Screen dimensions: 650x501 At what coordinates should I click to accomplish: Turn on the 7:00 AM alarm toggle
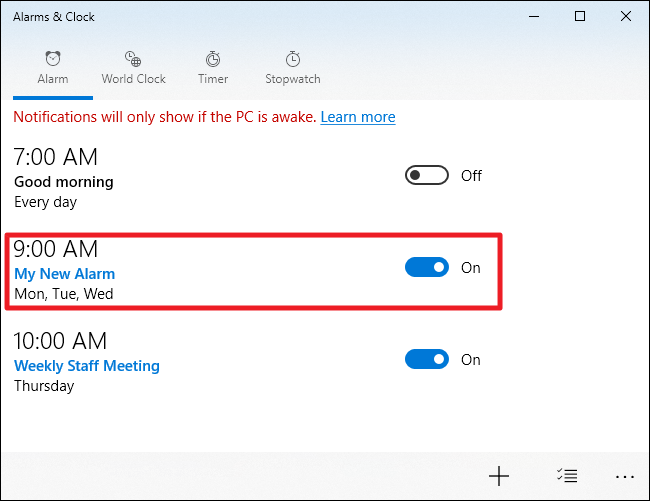coord(426,176)
